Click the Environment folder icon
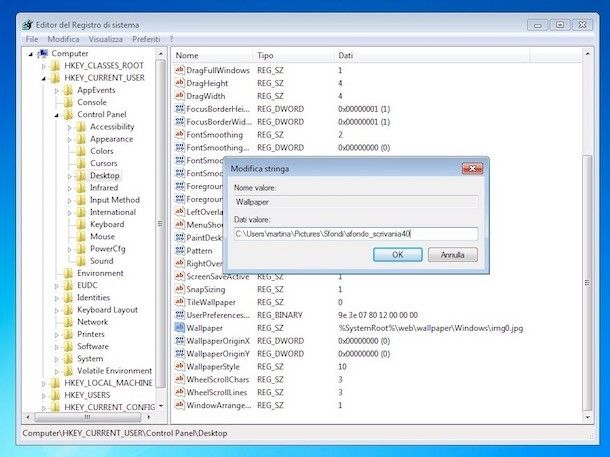The image size is (610, 457). (x=68, y=273)
